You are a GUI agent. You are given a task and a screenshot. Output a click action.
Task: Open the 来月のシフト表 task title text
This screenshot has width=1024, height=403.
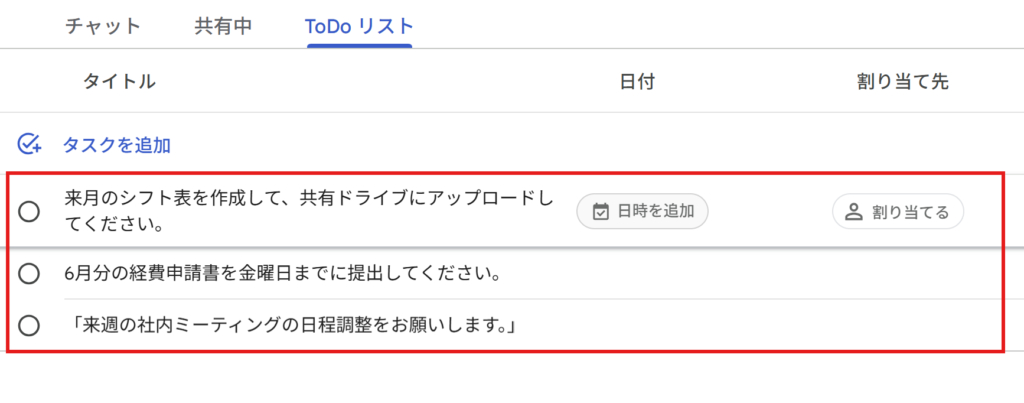coord(309,211)
